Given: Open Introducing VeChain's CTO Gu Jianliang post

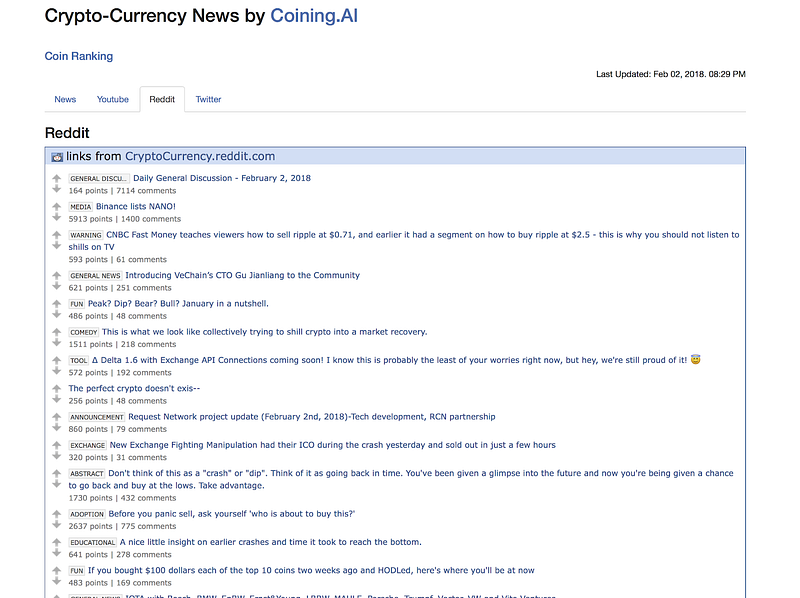Looking at the screenshot, I should pos(242,276).
